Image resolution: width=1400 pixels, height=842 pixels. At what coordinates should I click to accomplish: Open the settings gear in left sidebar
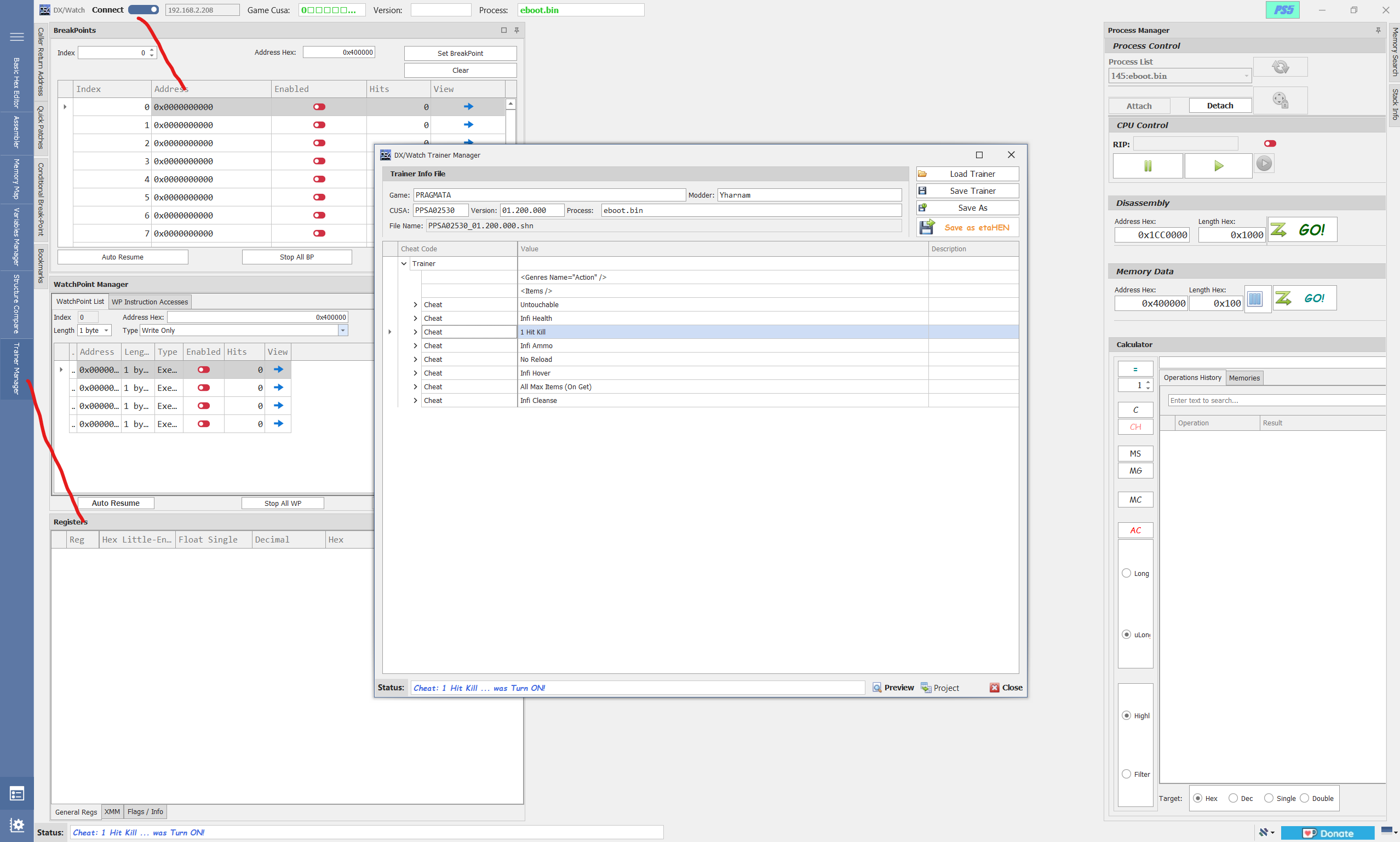[17, 824]
